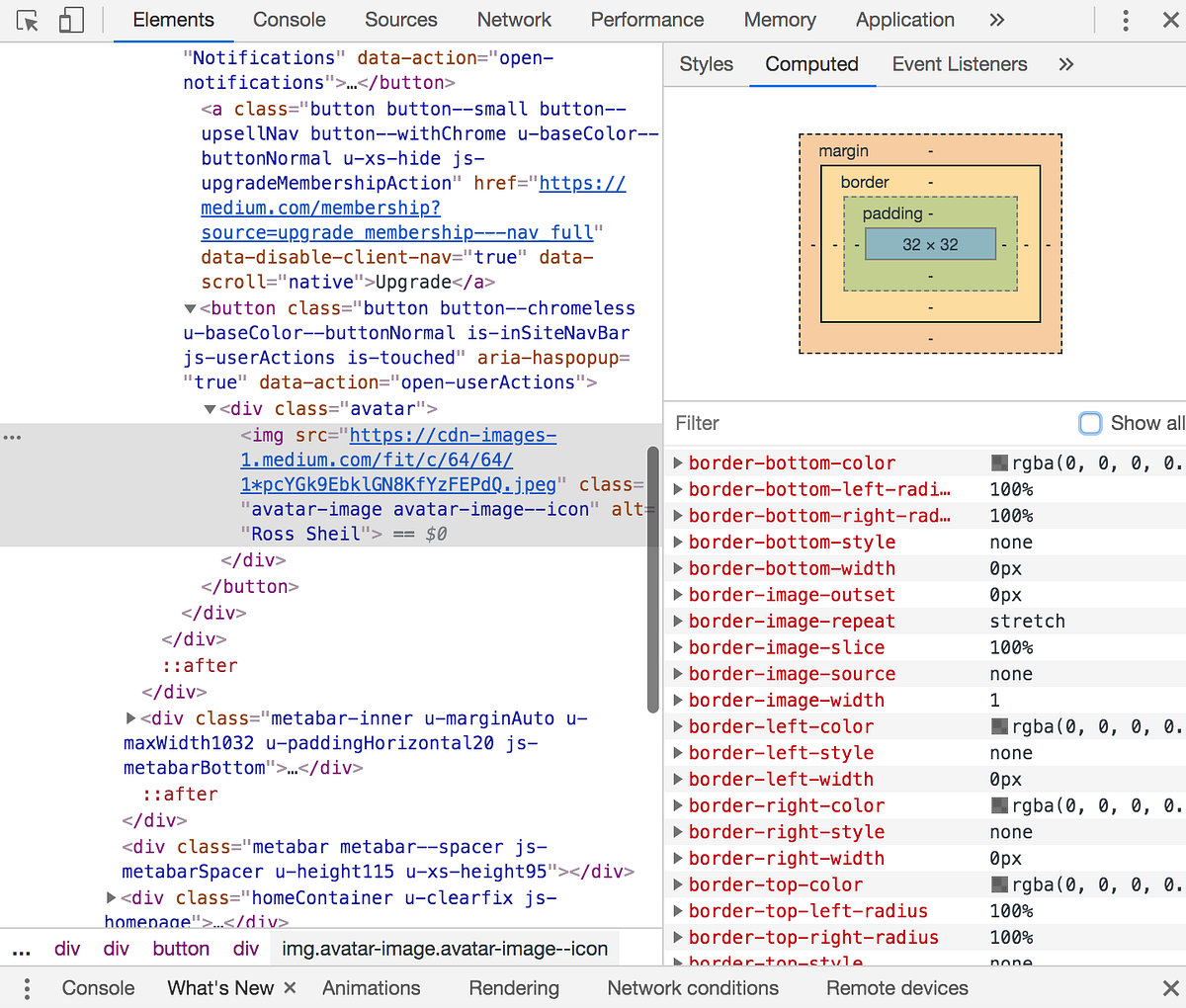Open the Performance tab
This screenshot has width=1186, height=1008.
pos(647,20)
